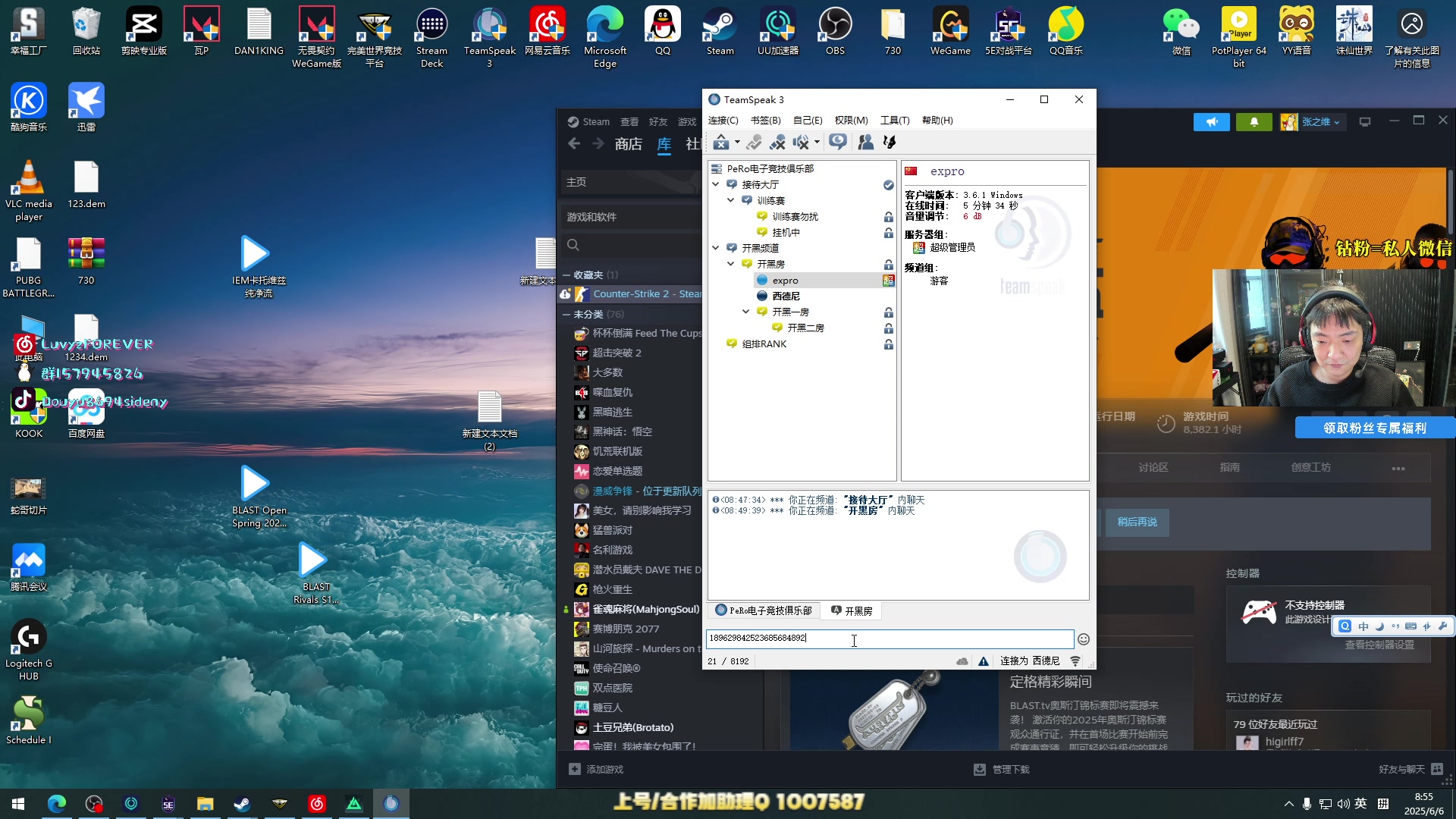Image resolution: width=1456 pixels, height=819 pixels.
Task: Open File Explorer from the taskbar
Action: tap(205, 804)
